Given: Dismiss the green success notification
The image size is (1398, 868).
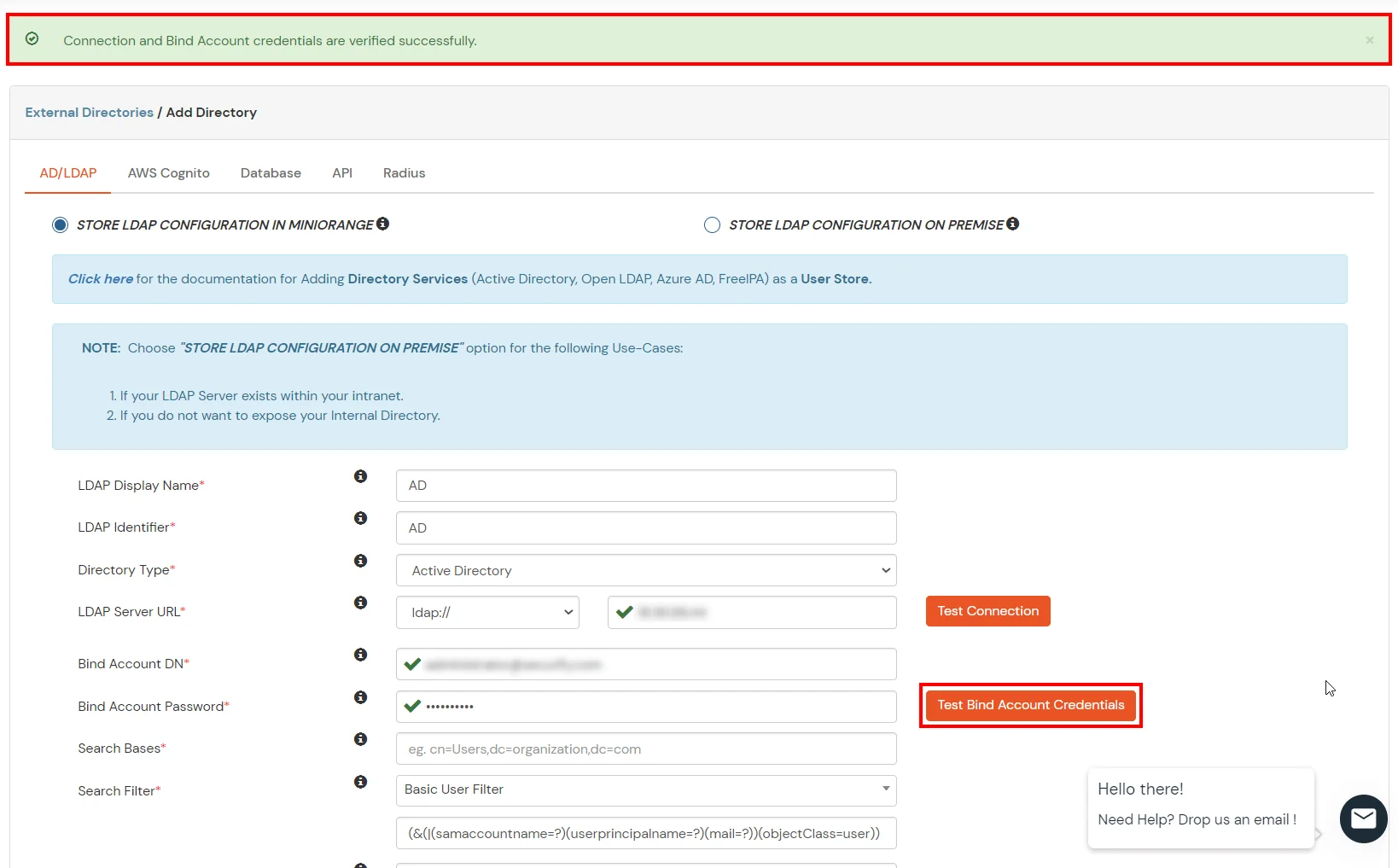Looking at the screenshot, I should 1369,40.
